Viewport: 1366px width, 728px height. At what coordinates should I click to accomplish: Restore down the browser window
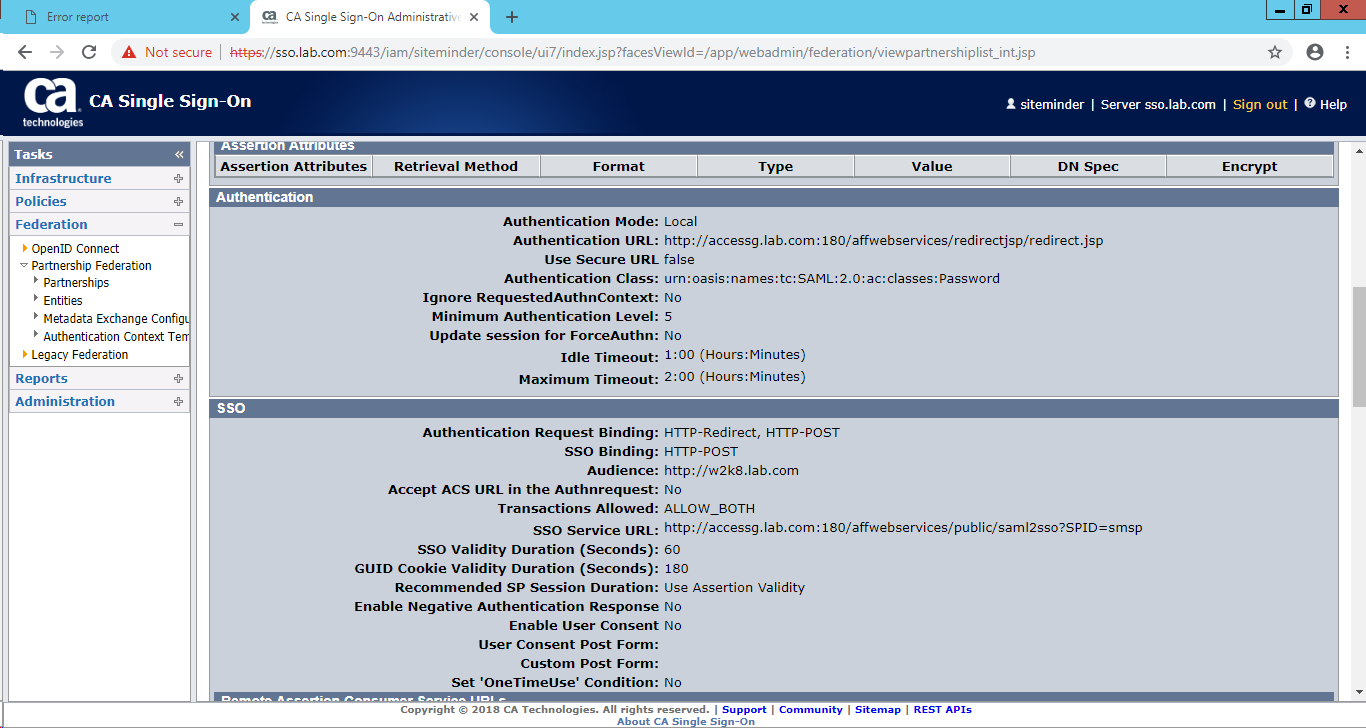point(1307,10)
